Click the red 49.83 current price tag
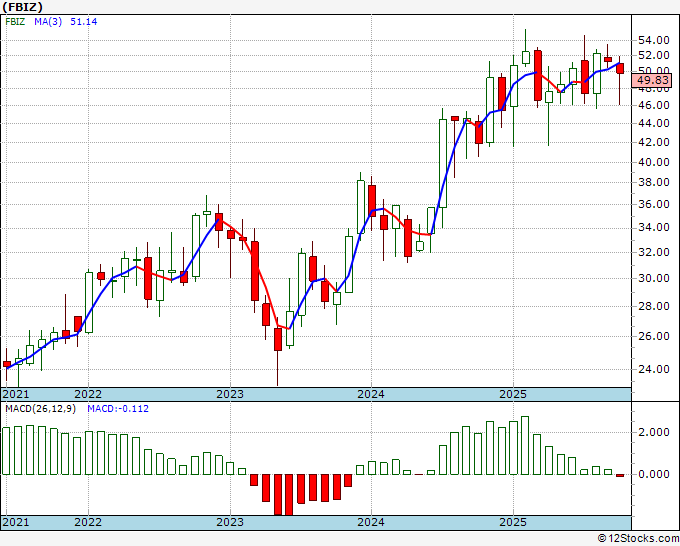680x546 pixels. (x=652, y=80)
